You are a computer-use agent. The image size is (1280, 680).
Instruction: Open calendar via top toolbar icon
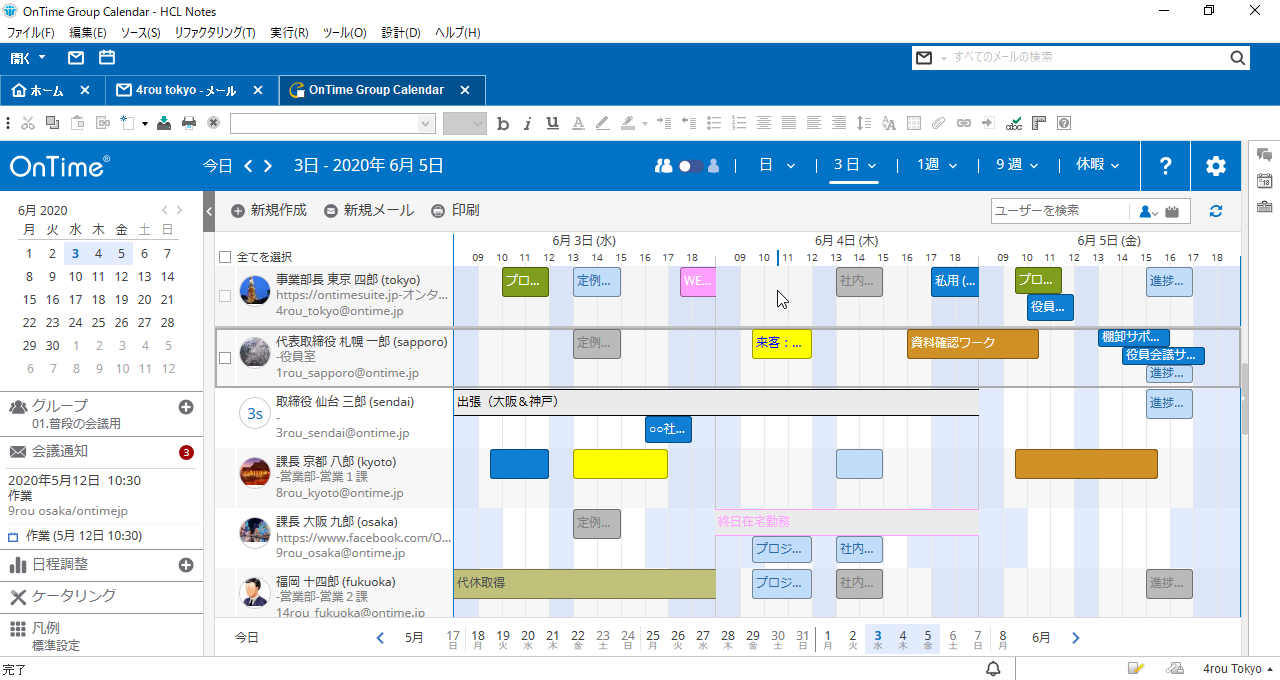(x=107, y=57)
